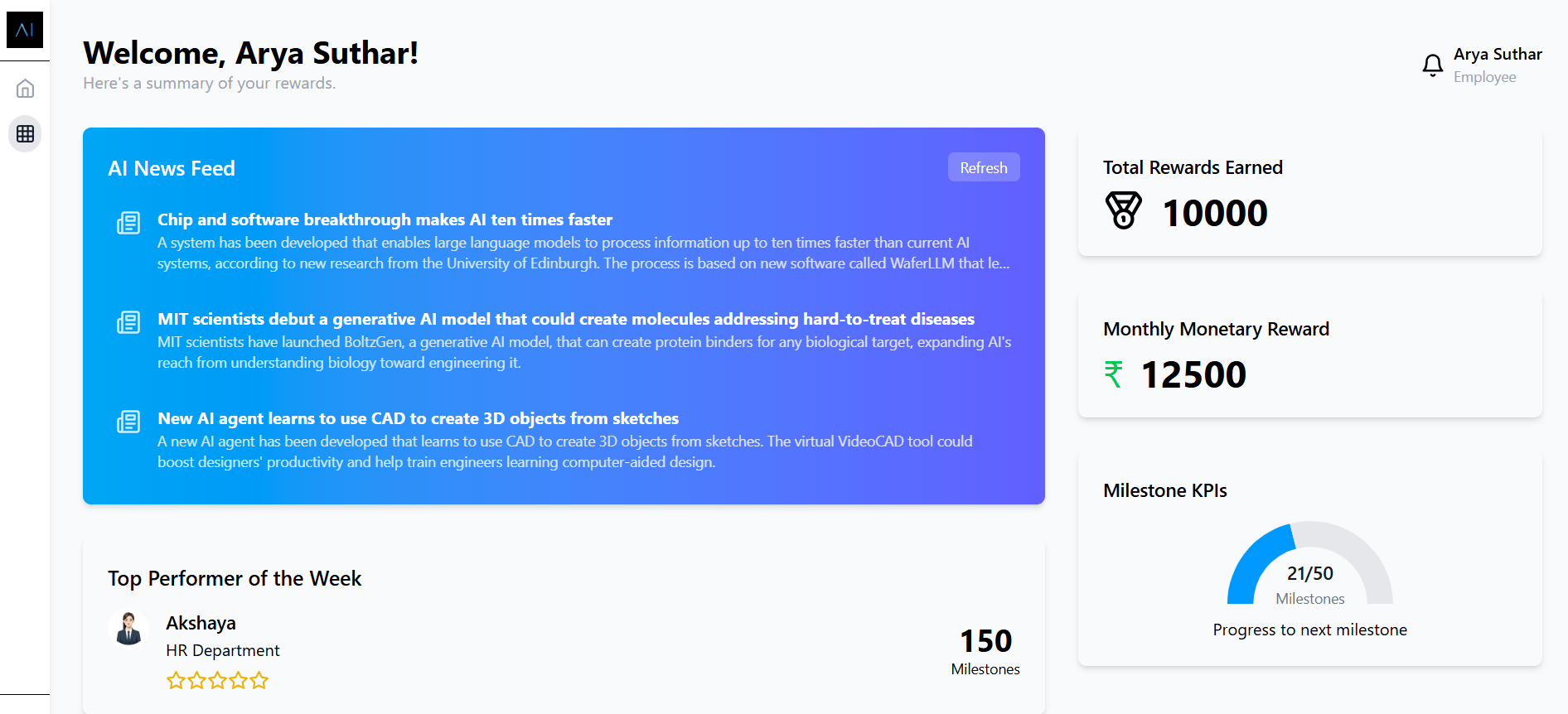Click the Milestone KPIs card heading
The image size is (1568, 714).
(1164, 490)
